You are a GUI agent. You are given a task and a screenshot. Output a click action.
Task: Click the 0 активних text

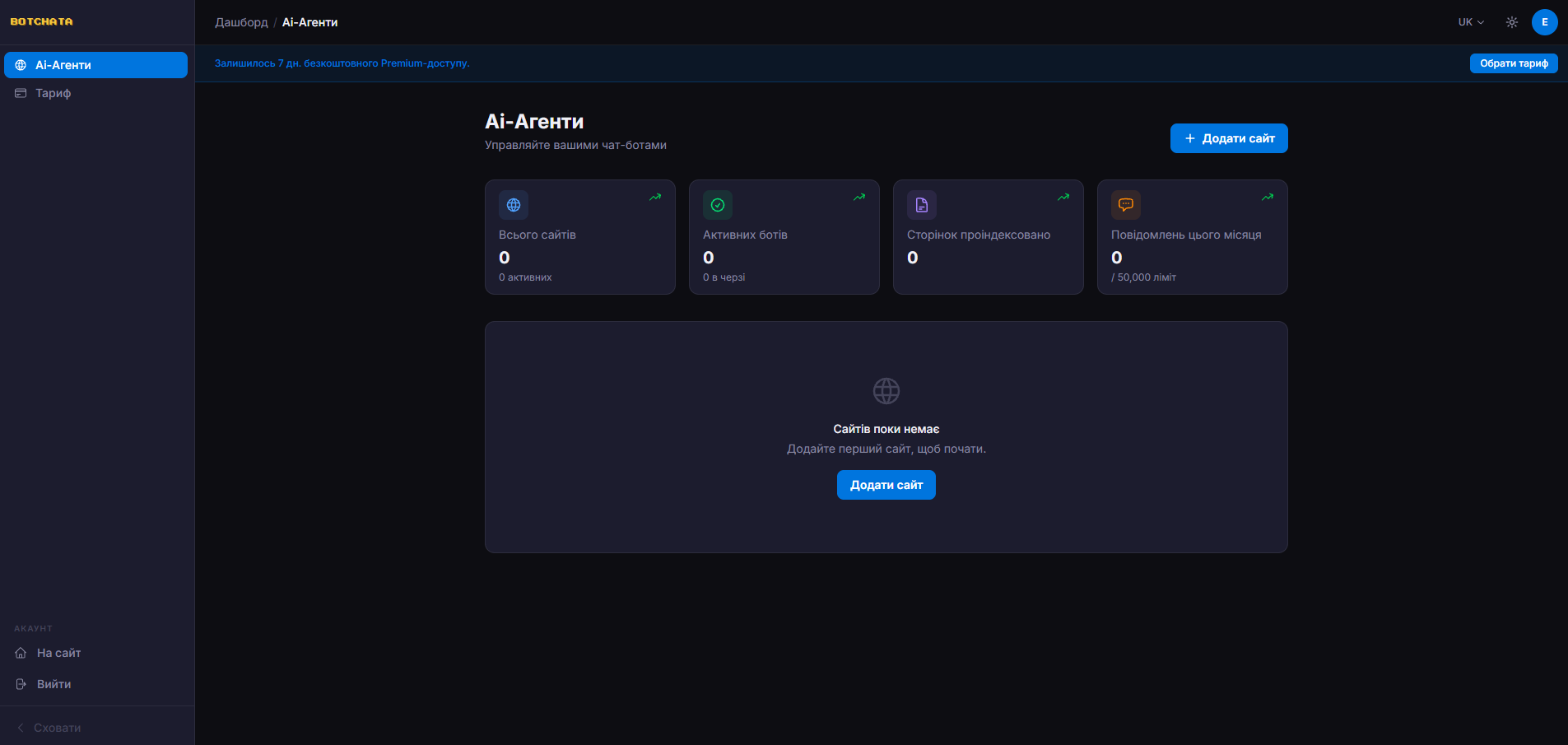click(x=525, y=277)
